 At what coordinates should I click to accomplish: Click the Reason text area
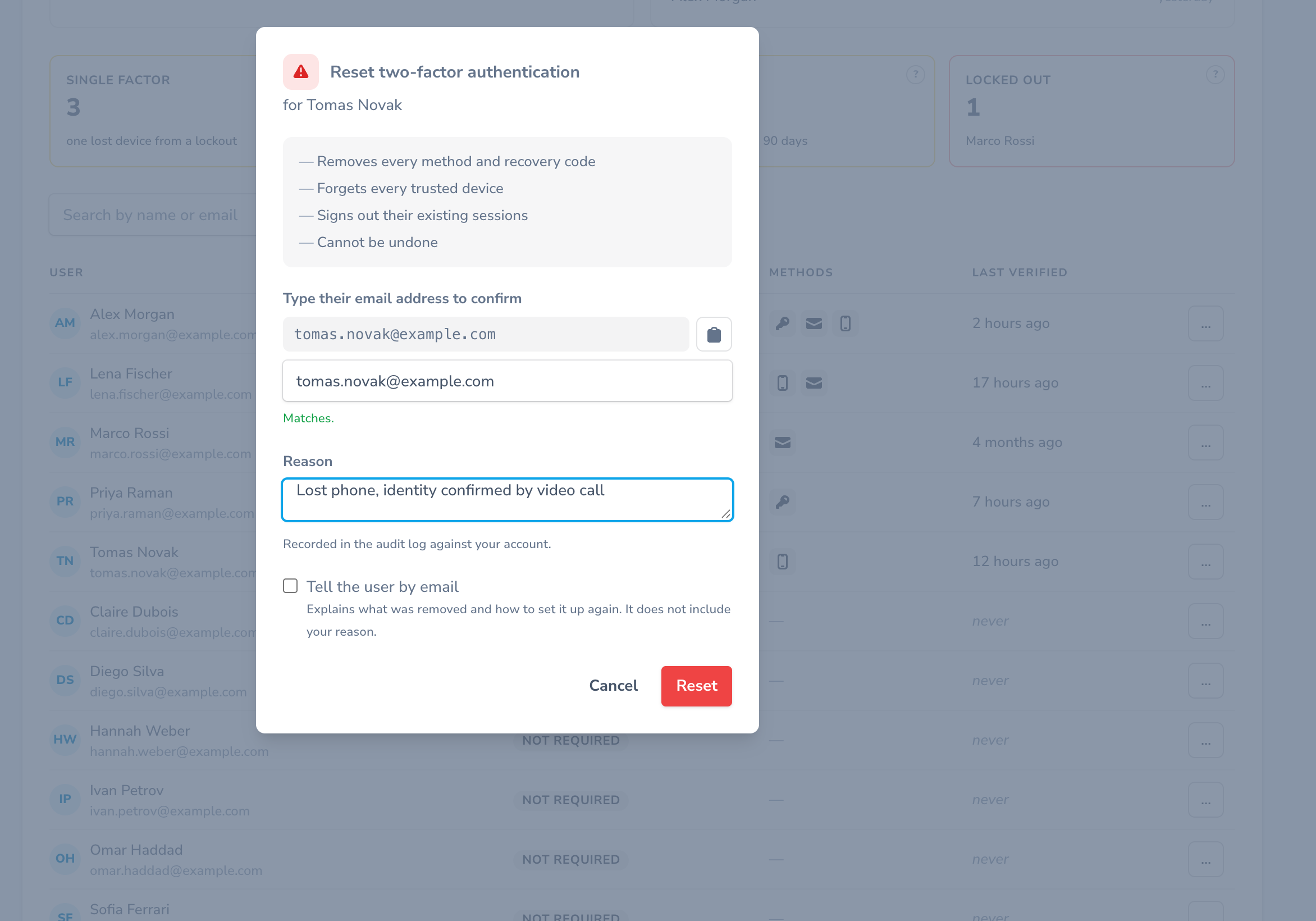point(508,499)
